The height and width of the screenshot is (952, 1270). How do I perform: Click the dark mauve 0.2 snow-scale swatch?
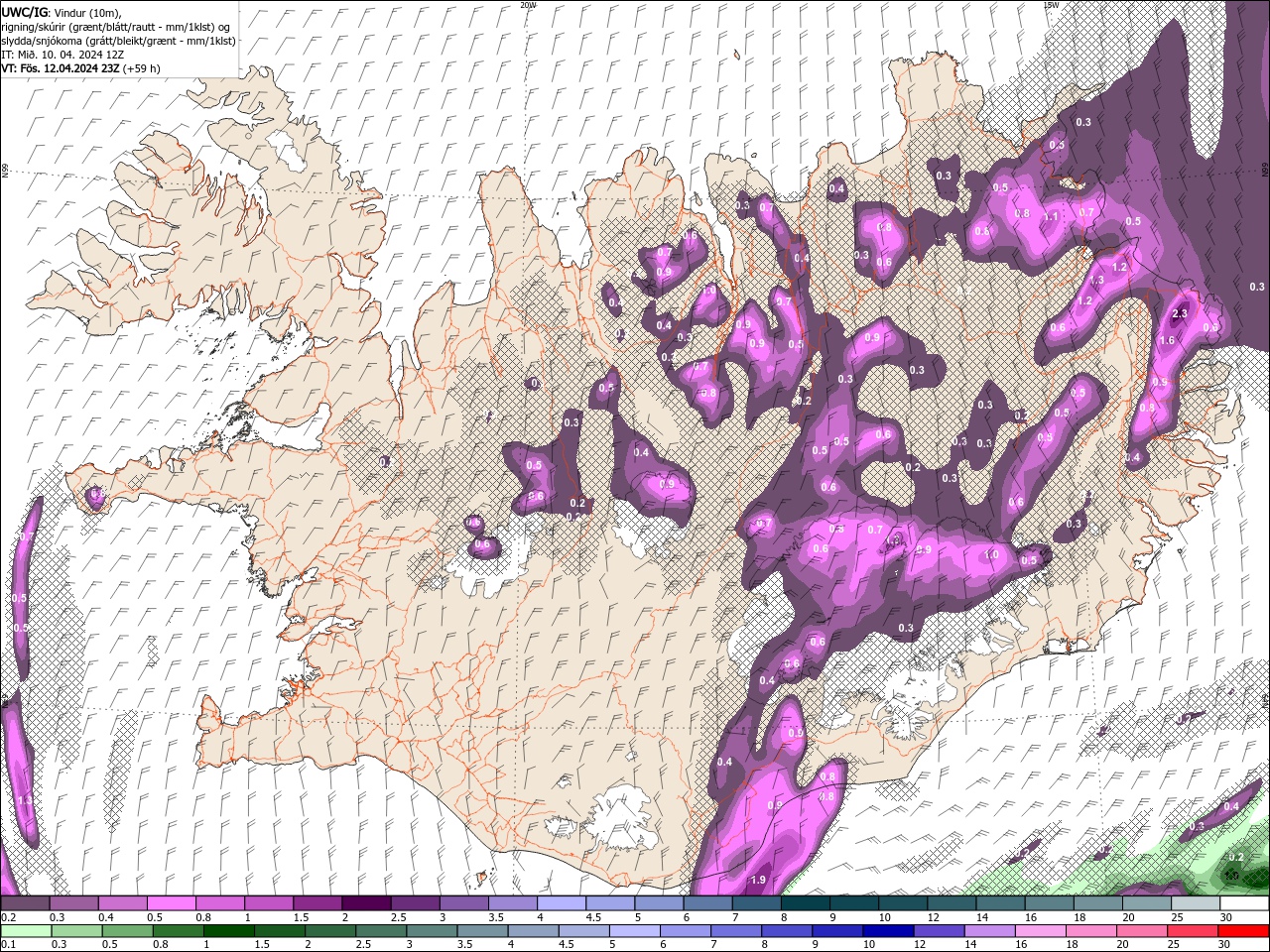(25, 903)
